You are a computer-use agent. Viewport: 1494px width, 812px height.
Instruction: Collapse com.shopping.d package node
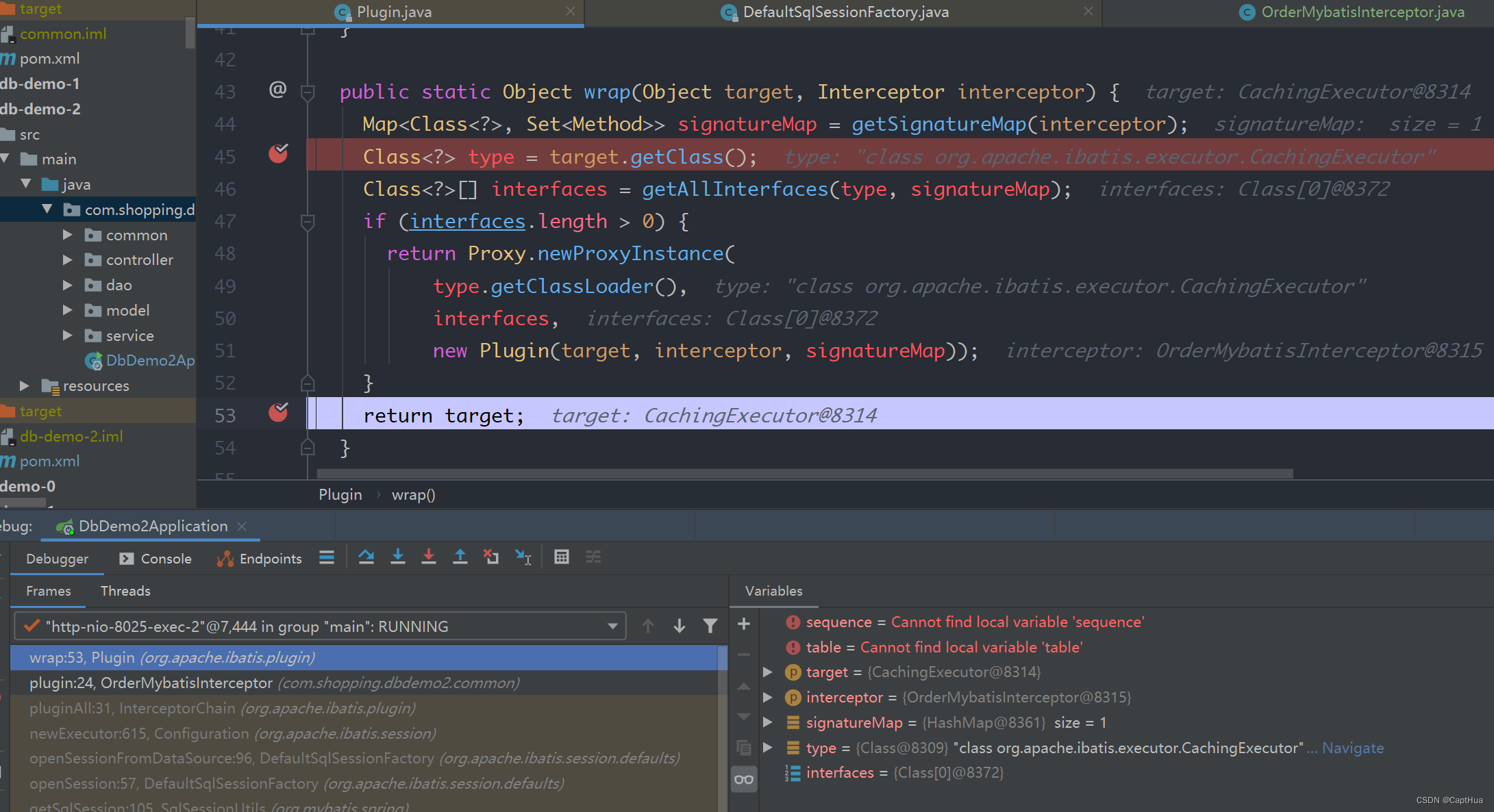(47, 210)
